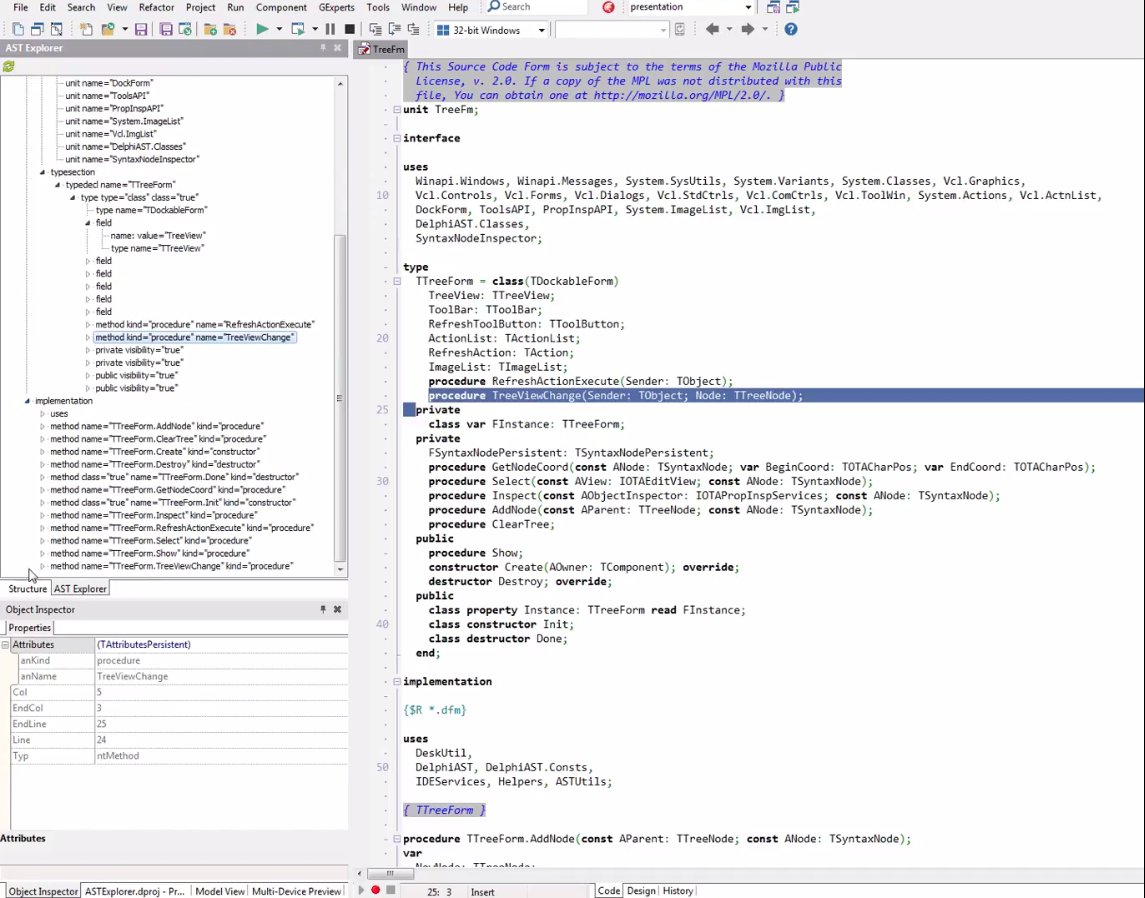The width and height of the screenshot is (1145, 898).
Task: Open the Component menu
Action: (x=281, y=7)
